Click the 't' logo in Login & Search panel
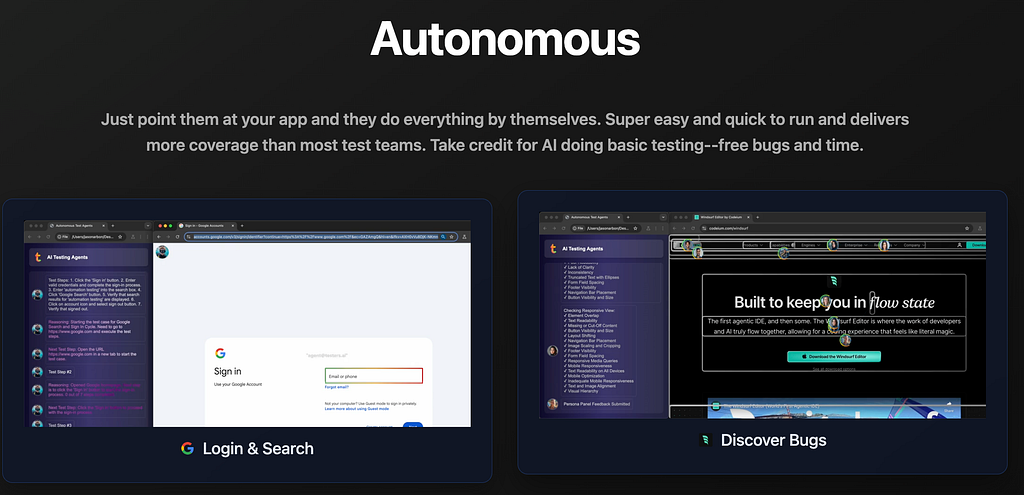This screenshot has width=1024, height=495. 38,257
